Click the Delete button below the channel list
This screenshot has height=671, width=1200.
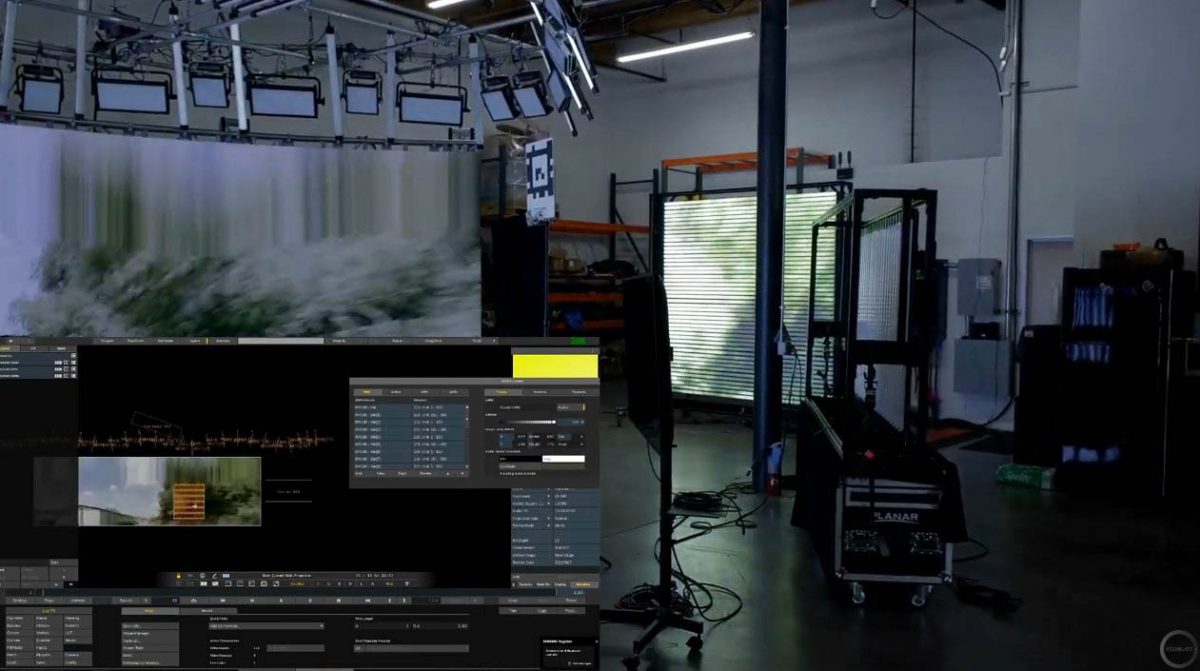coord(426,473)
